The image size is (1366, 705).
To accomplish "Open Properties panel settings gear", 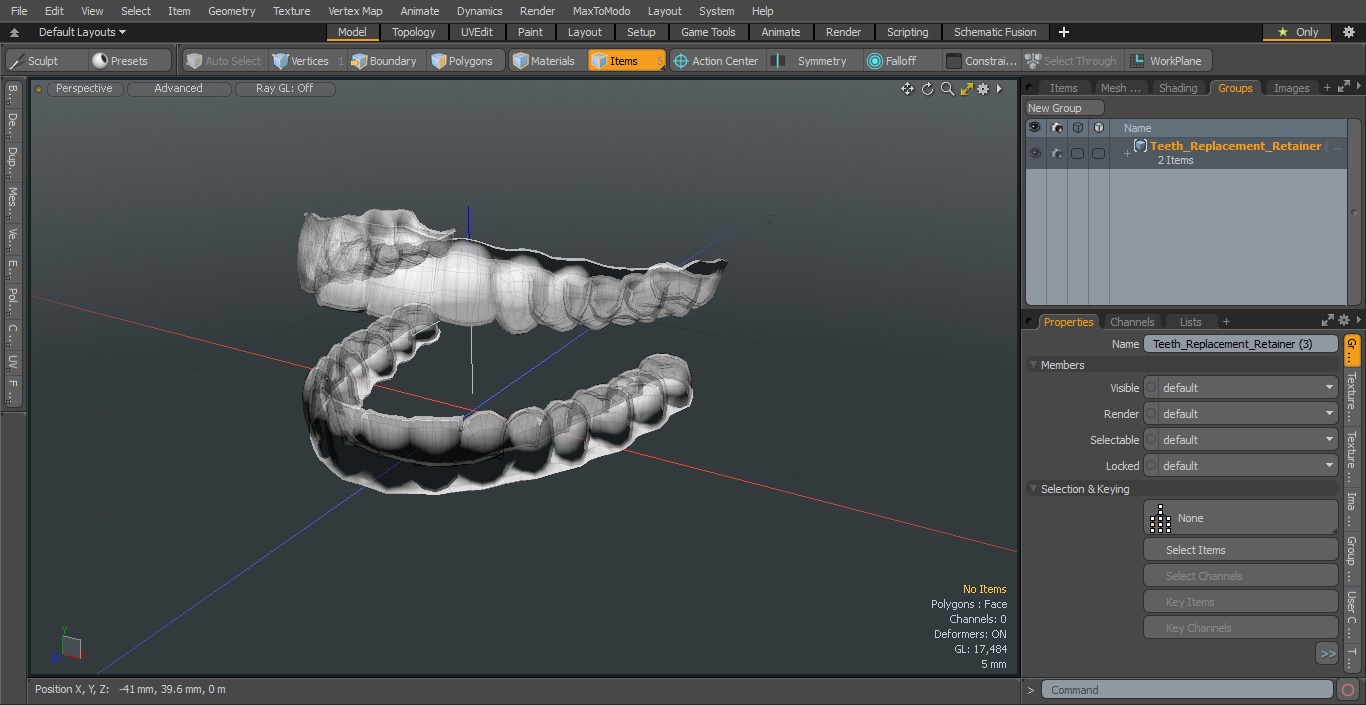I will click(x=1343, y=321).
